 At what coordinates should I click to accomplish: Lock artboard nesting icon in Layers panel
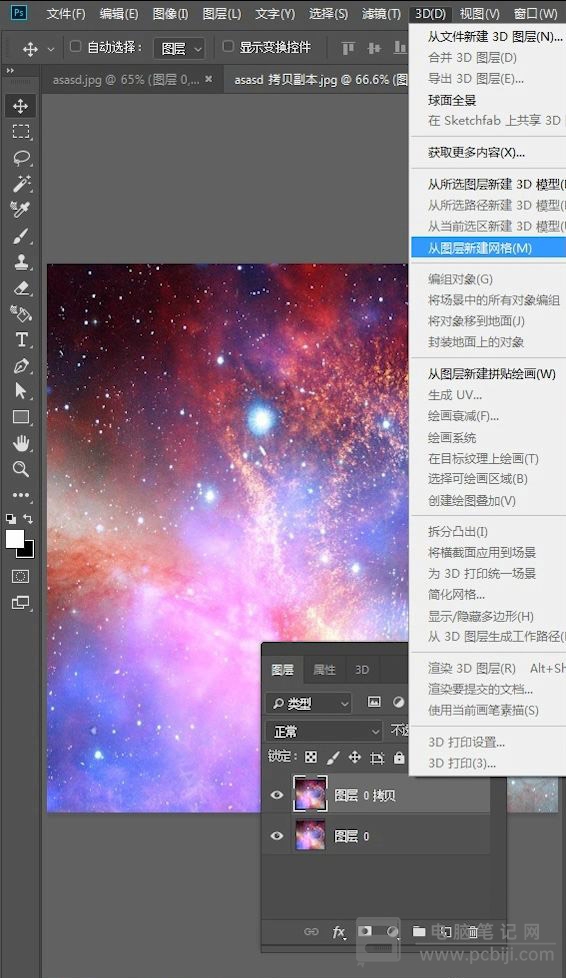coord(377,758)
